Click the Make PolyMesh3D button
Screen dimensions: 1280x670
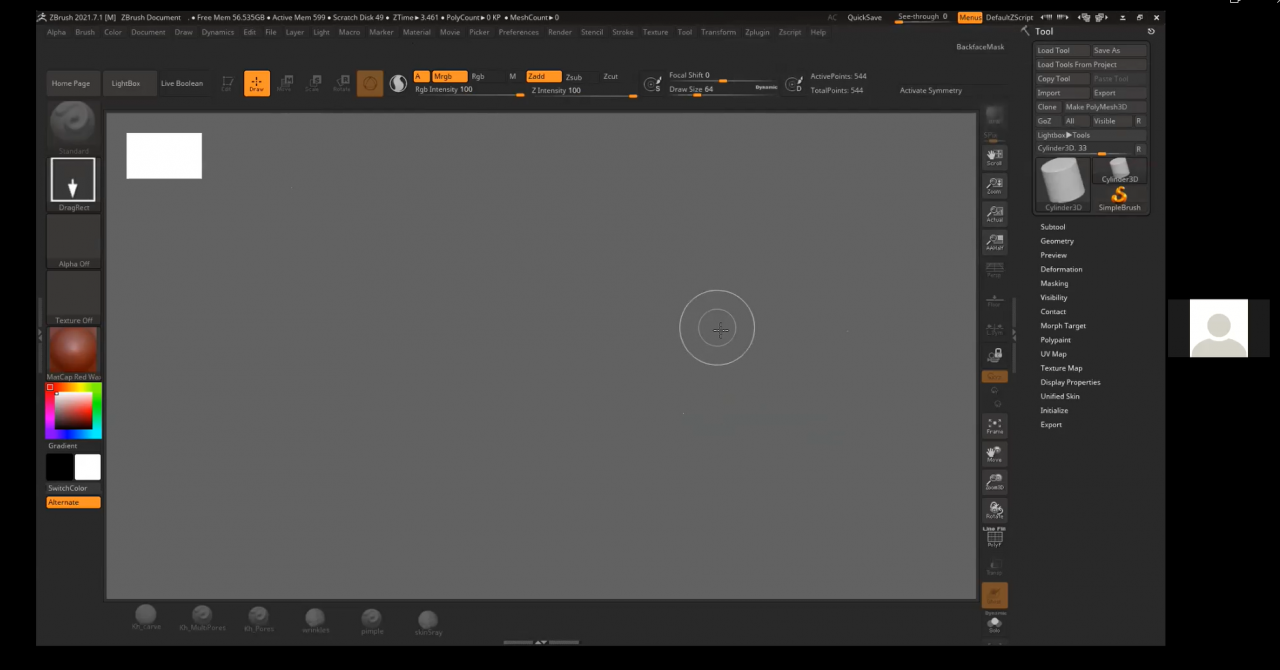click(x=1104, y=107)
